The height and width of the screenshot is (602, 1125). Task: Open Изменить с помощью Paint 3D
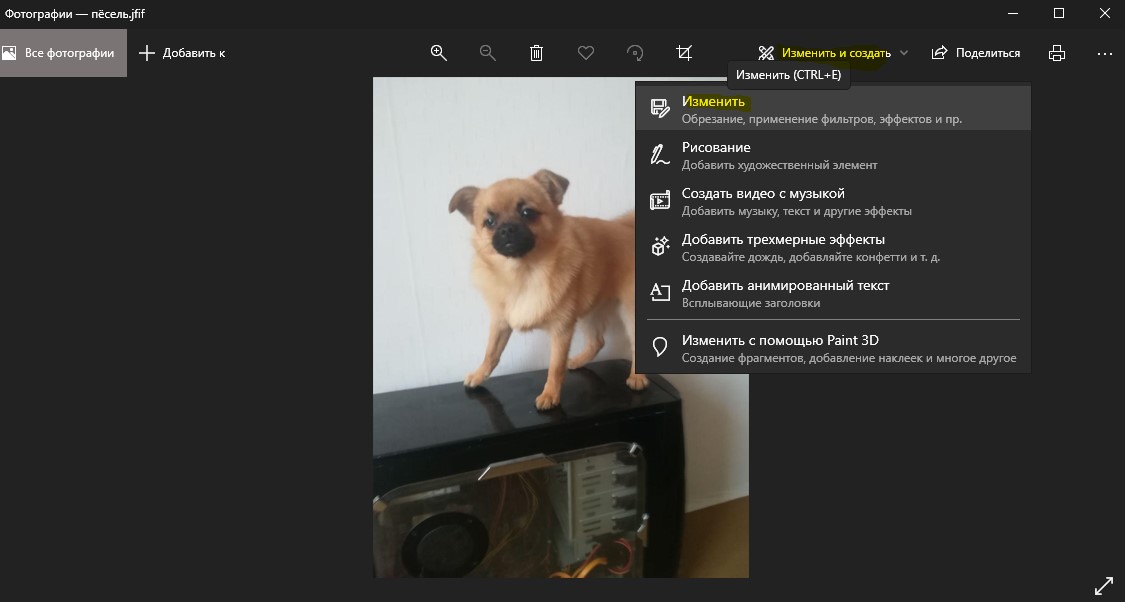(x=833, y=348)
